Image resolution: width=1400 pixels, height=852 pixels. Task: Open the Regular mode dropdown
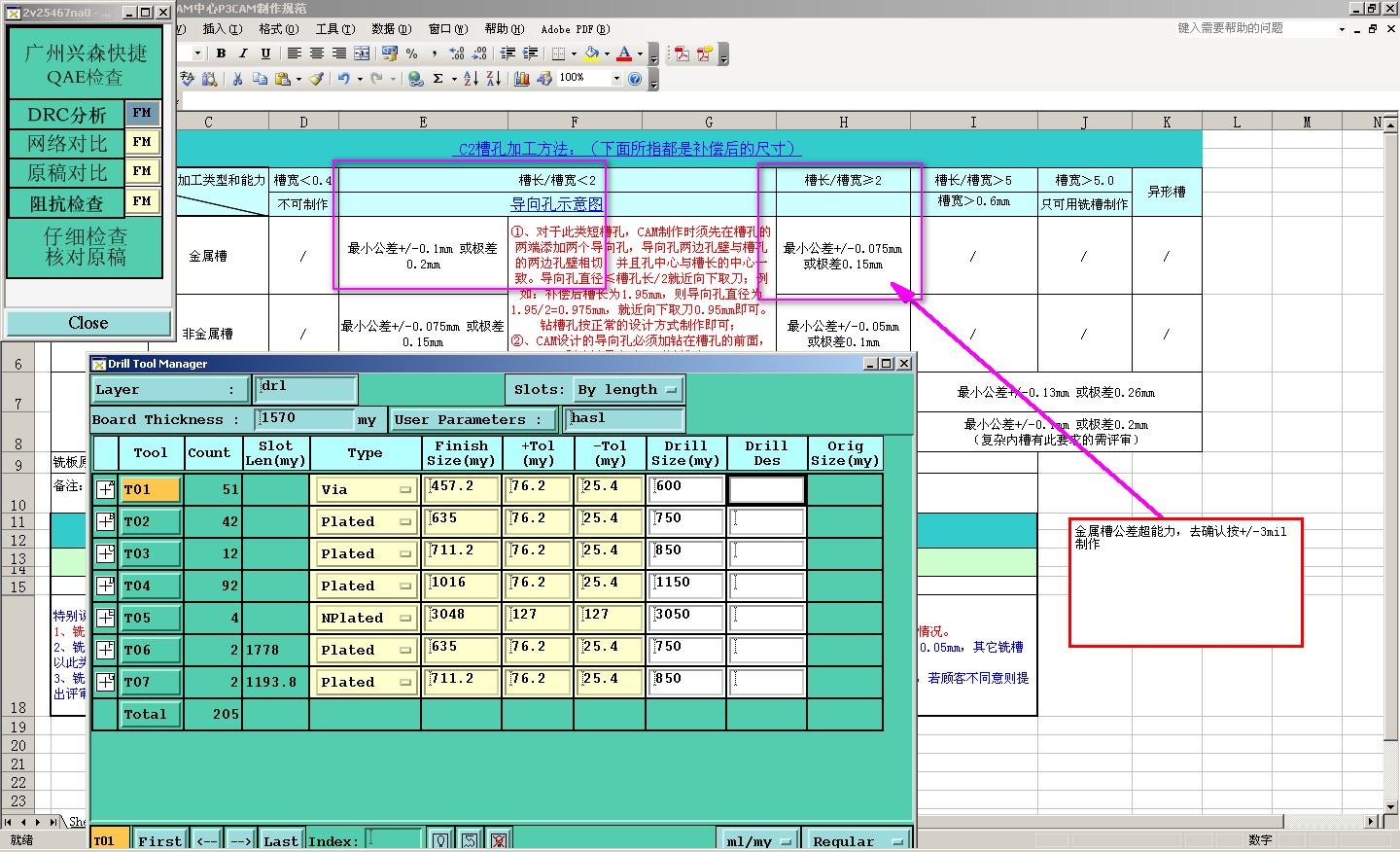[x=858, y=841]
